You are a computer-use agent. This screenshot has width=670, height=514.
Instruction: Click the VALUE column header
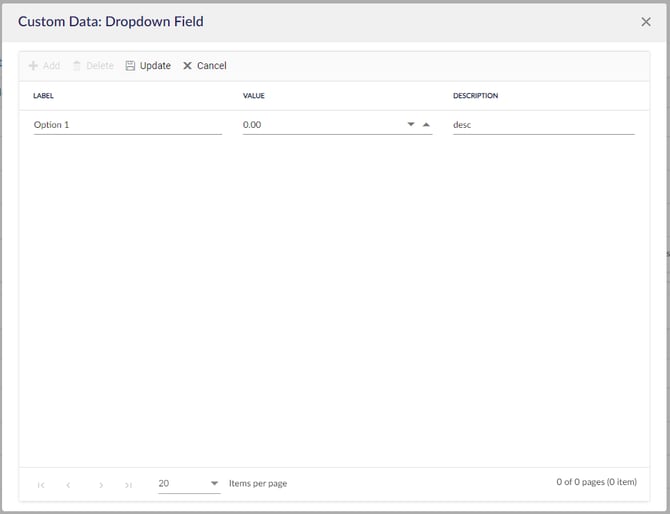(x=254, y=96)
